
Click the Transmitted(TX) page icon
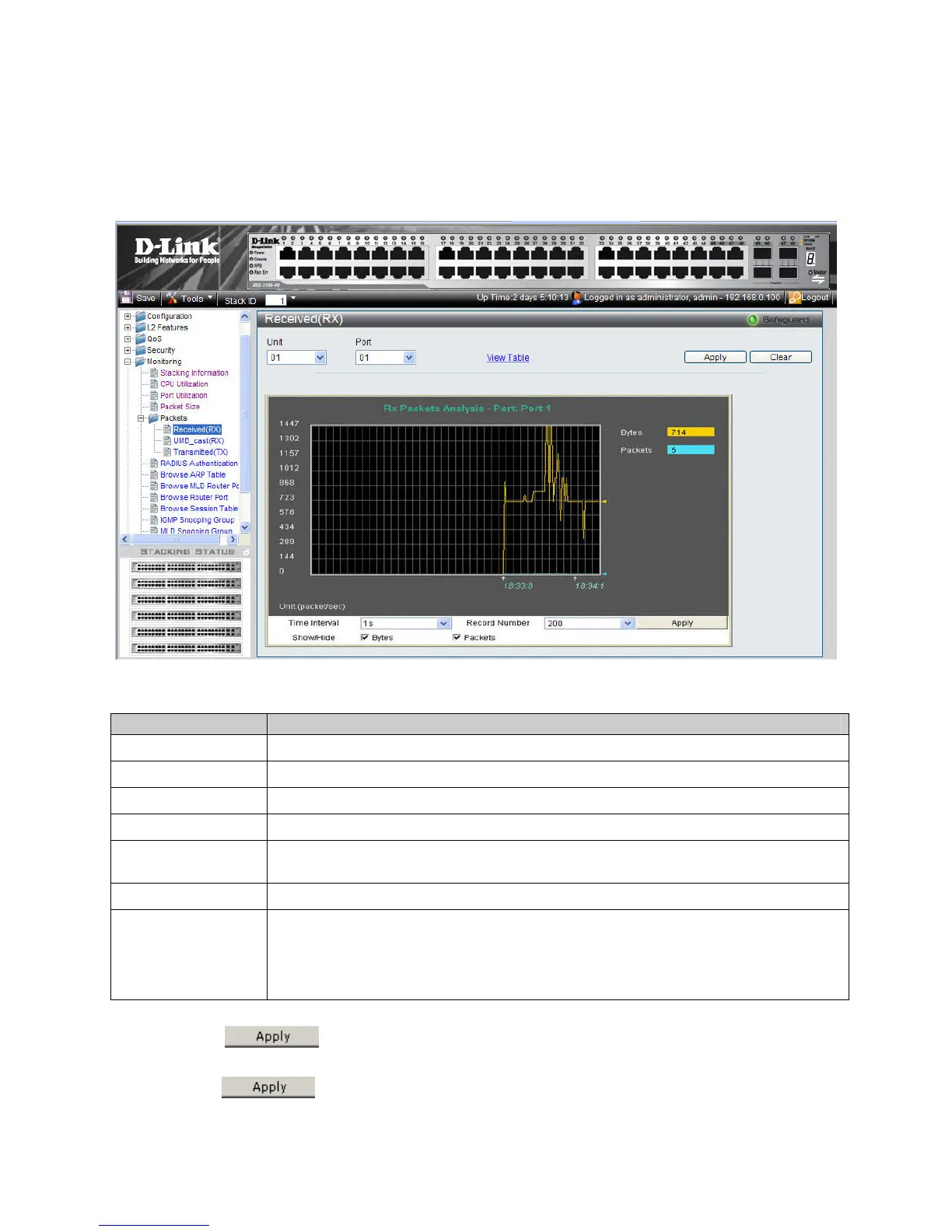pyautogui.click(x=167, y=452)
